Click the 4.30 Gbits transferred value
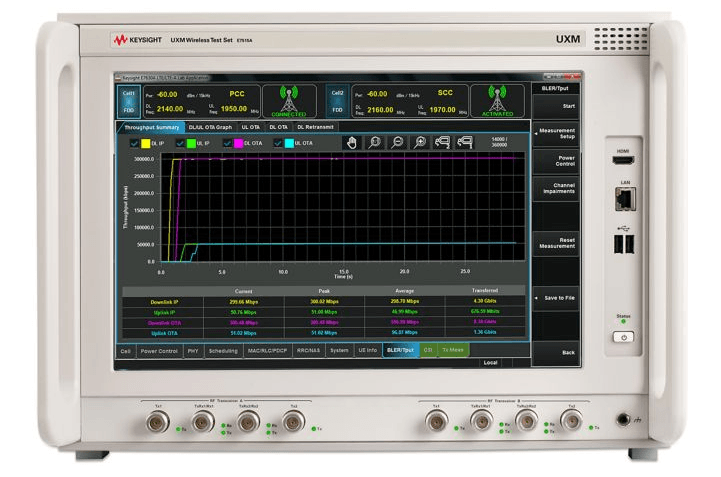 point(485,301)
